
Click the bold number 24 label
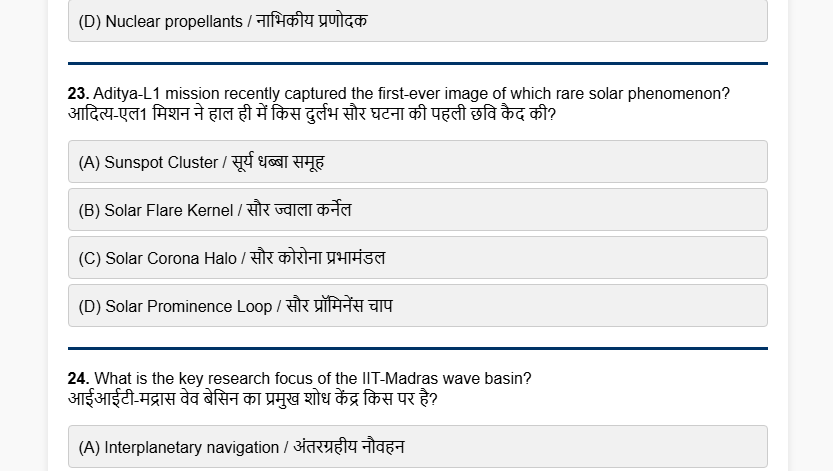point(78,378)
